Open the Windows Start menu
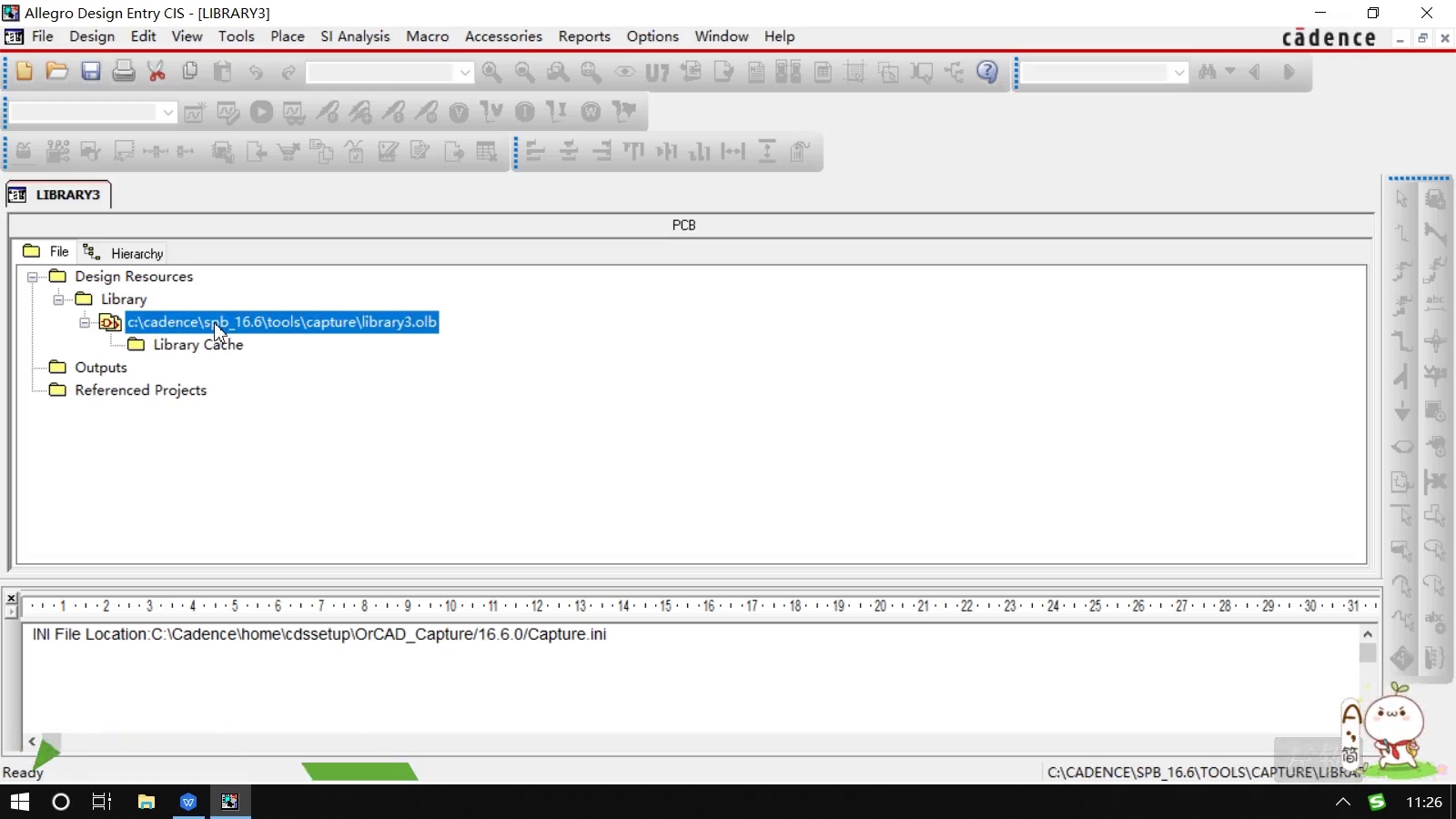The width and height of the screenshot is (1456, 819). coord(19,802)
